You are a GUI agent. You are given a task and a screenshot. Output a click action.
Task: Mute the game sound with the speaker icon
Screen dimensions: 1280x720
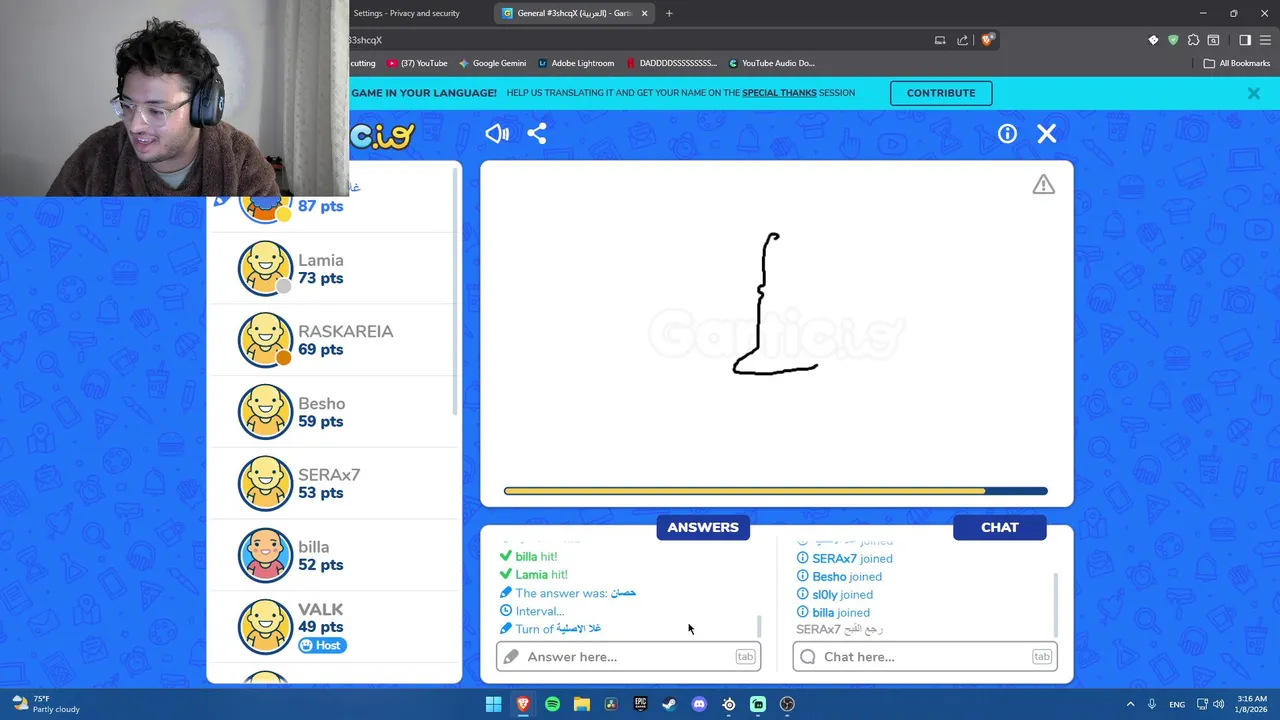coord(497,134)
